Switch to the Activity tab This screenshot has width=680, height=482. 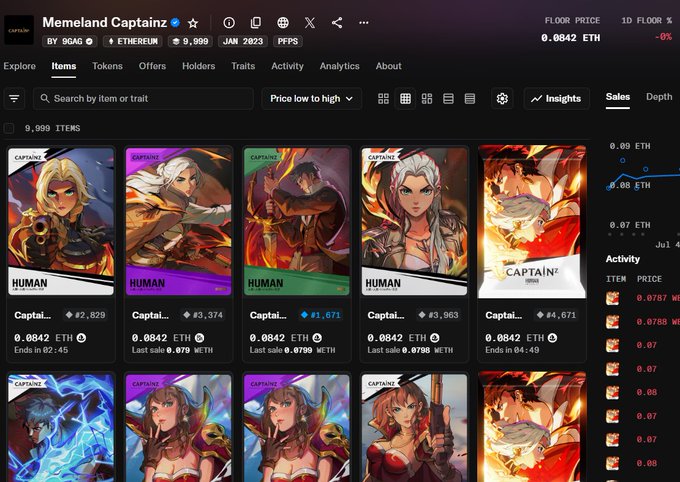pyautogui.click(x=287, y=66)
